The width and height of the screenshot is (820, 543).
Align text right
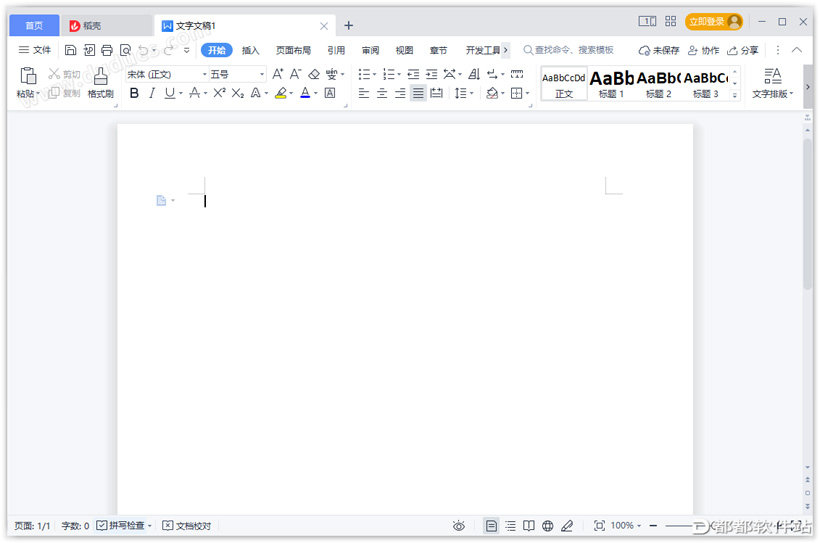click(400, 94)
